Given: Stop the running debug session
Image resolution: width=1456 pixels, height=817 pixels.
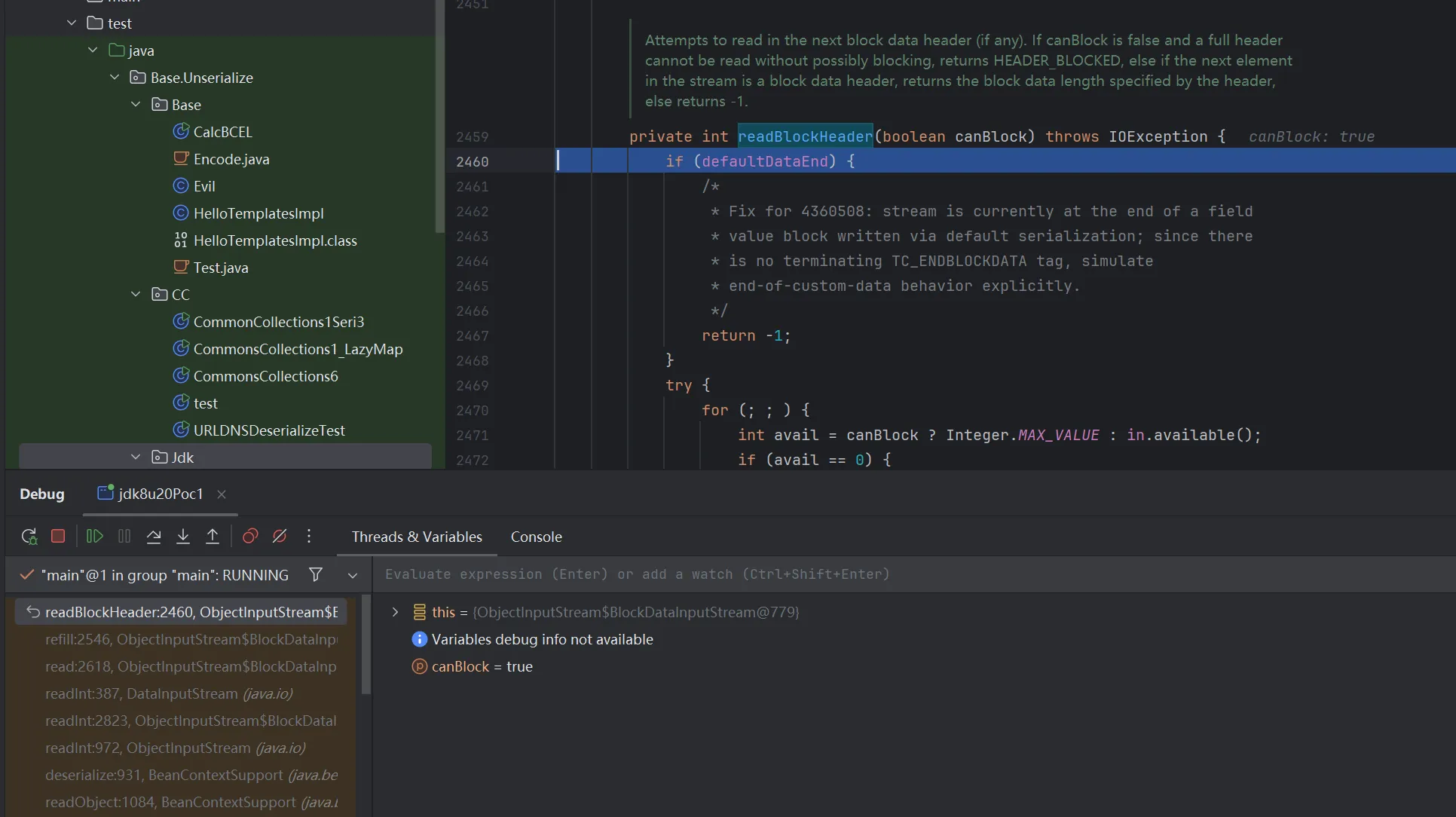Looking at the screenshot, I should pyautogui.click(x=58, y=536).
